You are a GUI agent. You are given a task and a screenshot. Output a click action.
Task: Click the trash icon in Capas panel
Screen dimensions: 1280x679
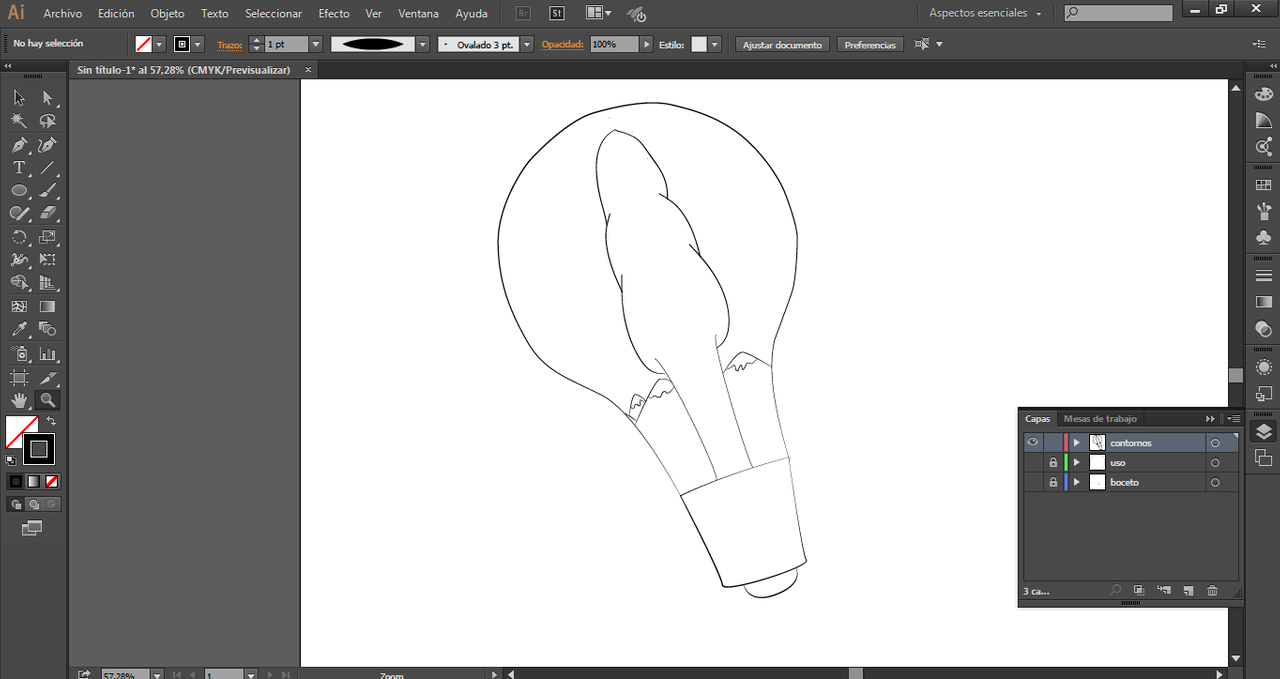[1212, 591]
